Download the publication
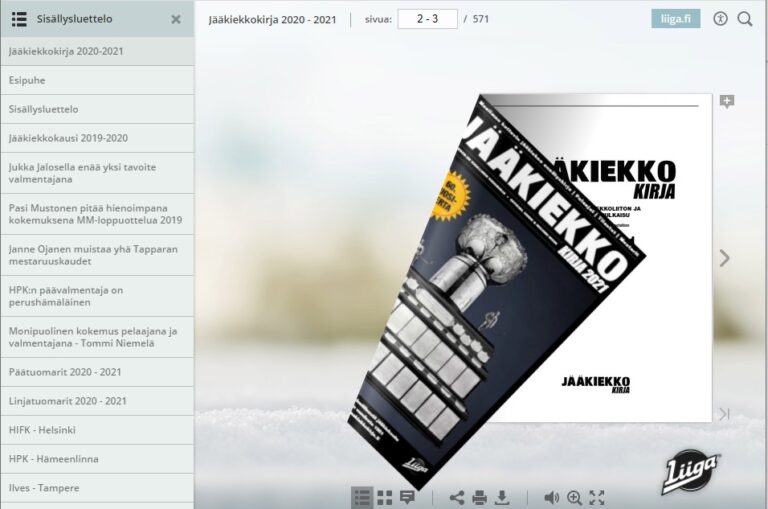 click(x=502, y=498)
